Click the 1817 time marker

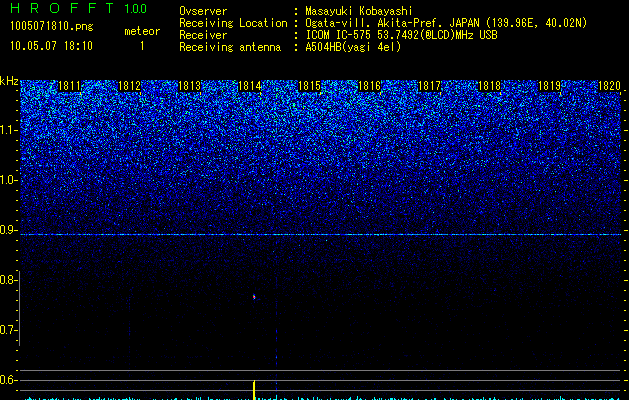tap(430, 86)
